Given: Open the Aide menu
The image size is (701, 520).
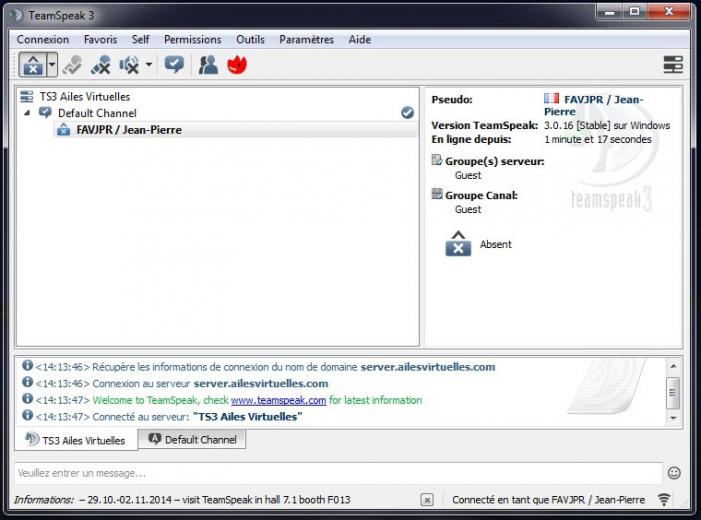Looking at the screenshot, I should click(x=360, y=40).
